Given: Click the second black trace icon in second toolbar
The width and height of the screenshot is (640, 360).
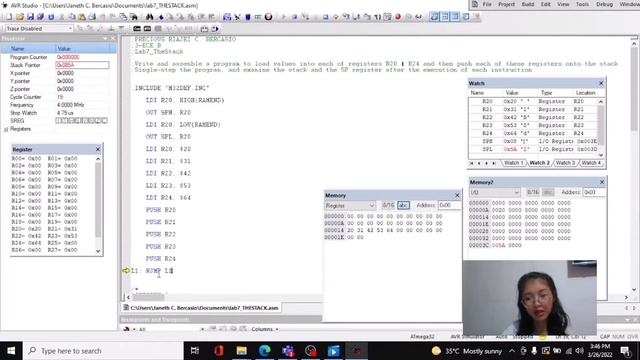Looking at the screenshot, I should 147,29.
